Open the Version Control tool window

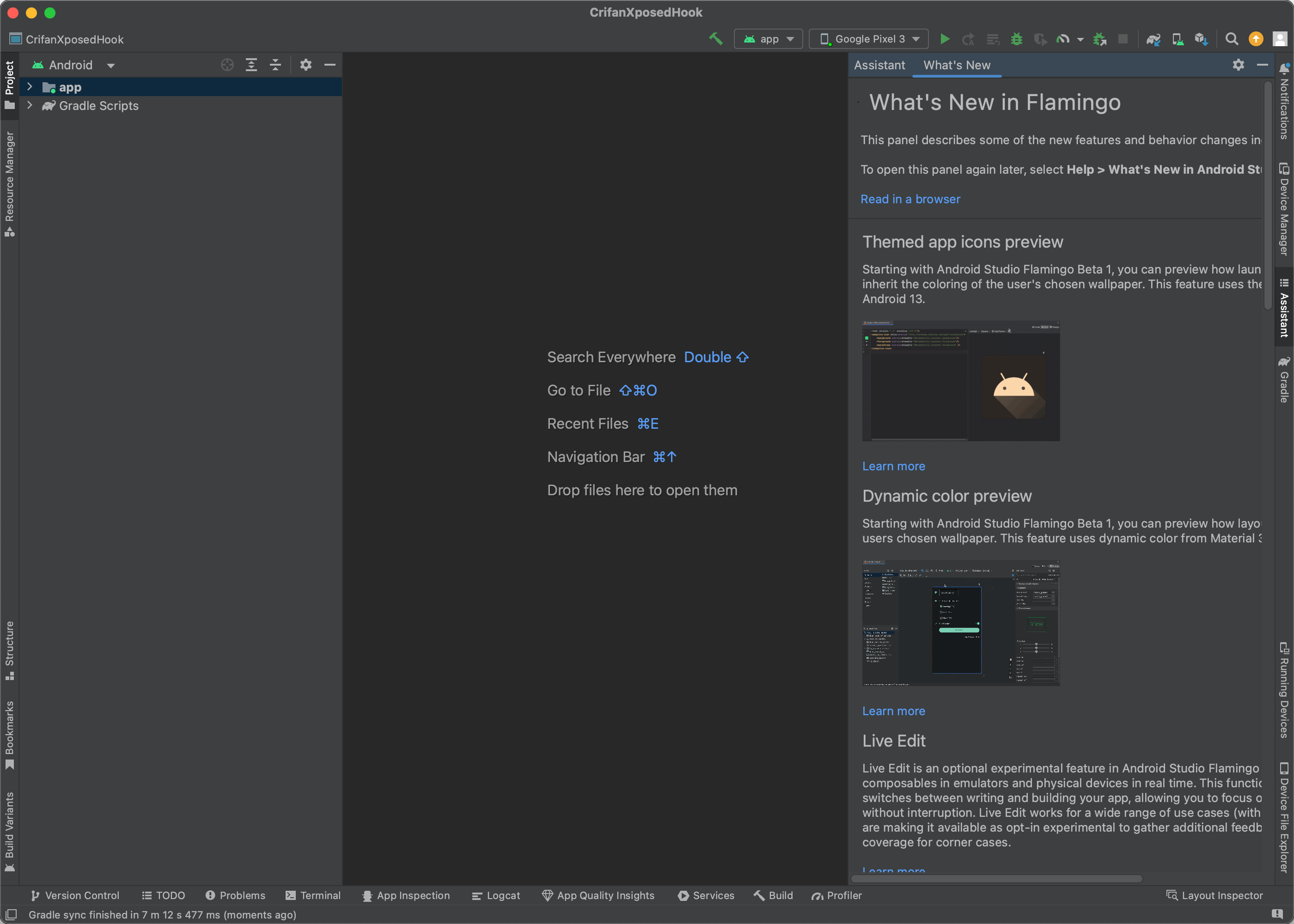tap(75, 895)
